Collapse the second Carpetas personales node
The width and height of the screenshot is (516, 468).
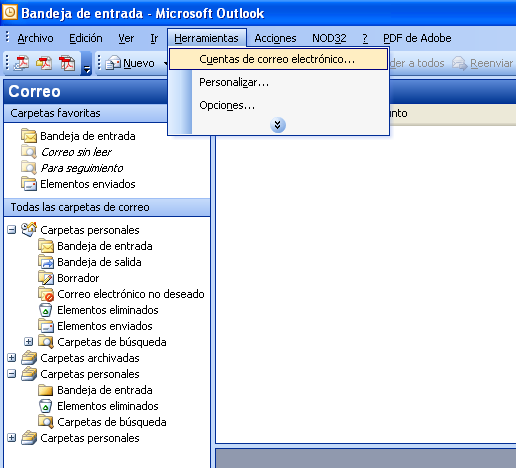12,374
